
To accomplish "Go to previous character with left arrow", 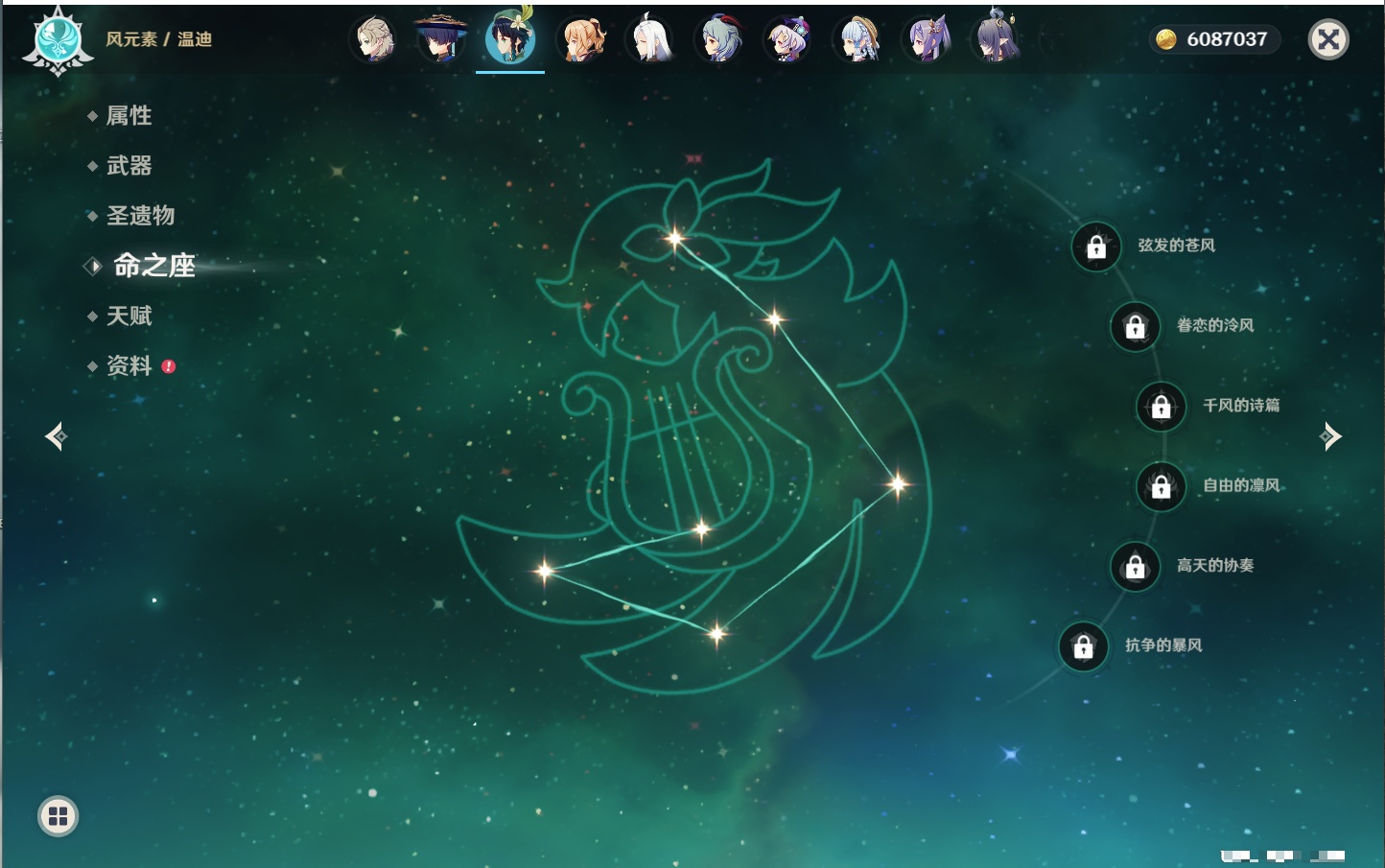I will point(56,436).
